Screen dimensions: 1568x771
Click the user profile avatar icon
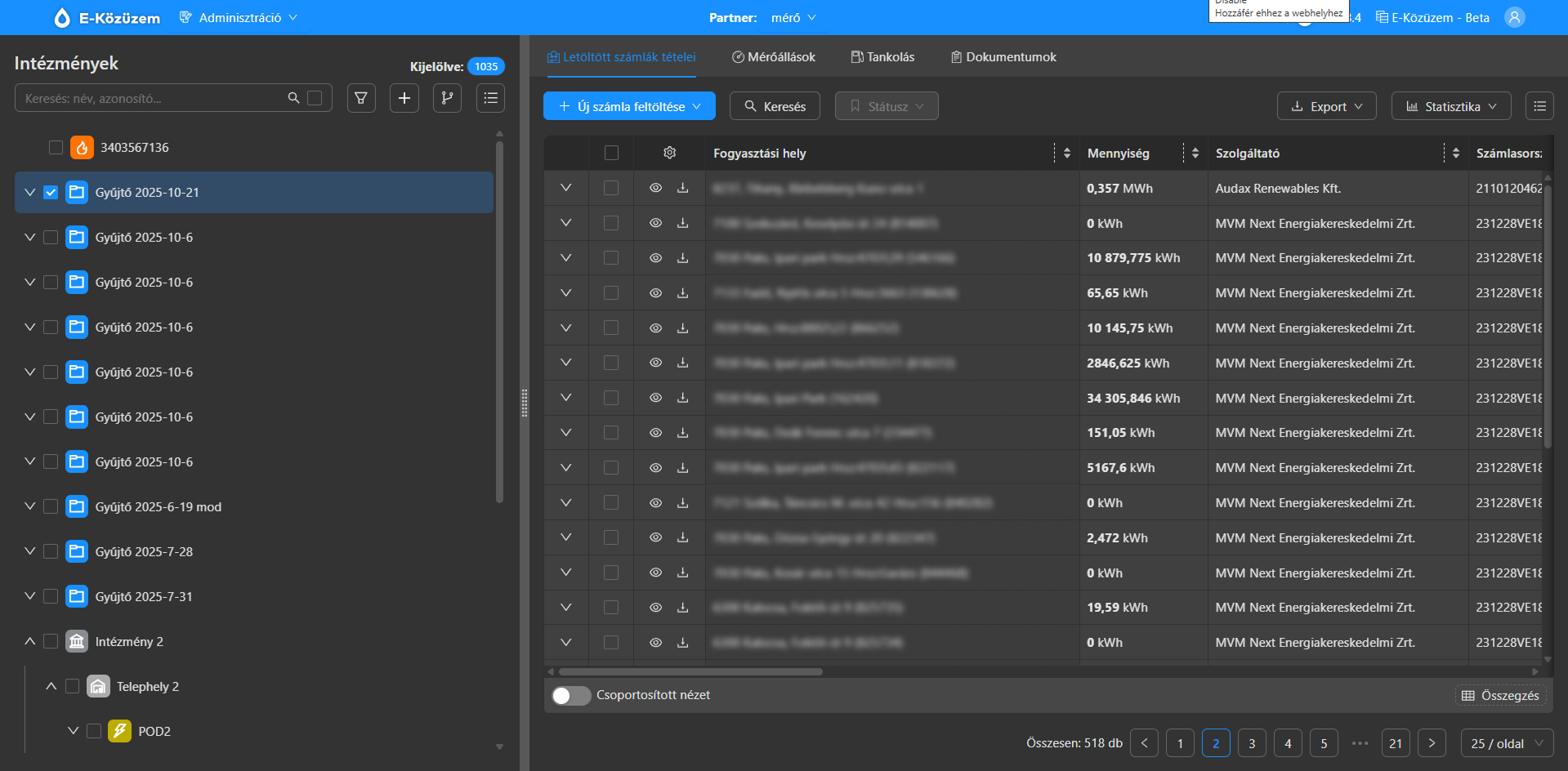coord(1514,17)
